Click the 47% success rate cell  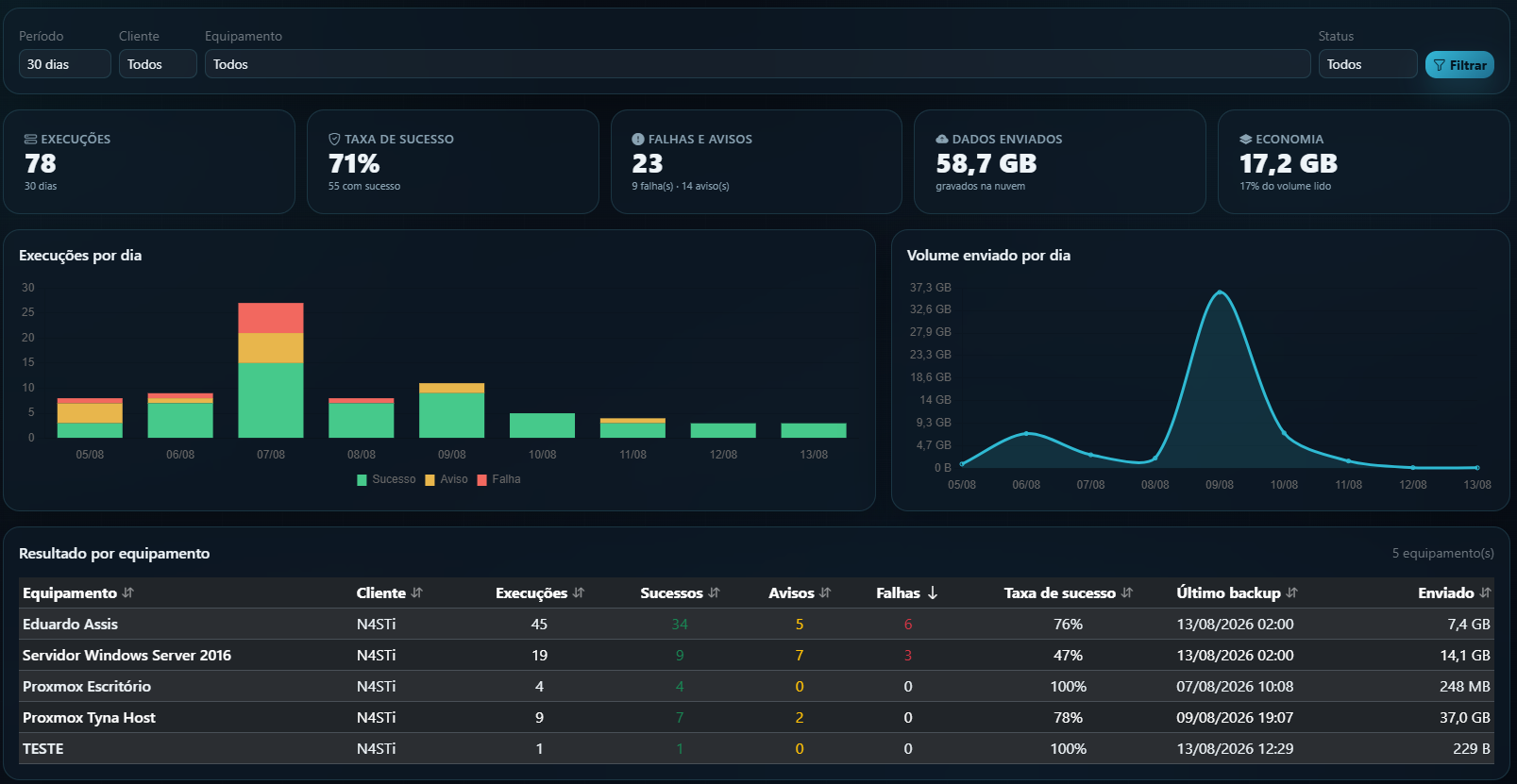click(x=1069, y=655)
